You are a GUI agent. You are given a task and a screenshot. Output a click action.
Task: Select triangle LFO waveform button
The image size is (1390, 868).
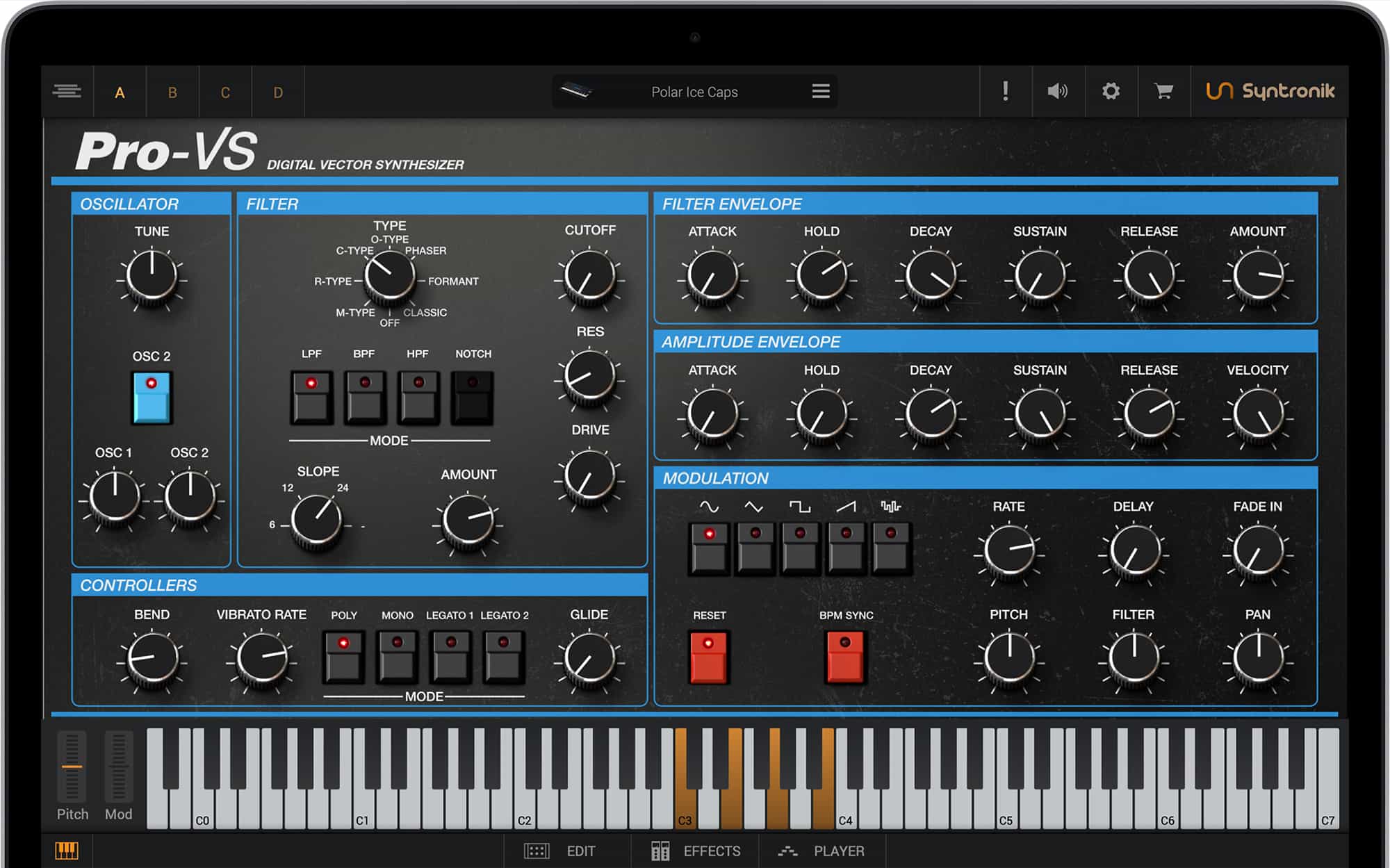755,549
